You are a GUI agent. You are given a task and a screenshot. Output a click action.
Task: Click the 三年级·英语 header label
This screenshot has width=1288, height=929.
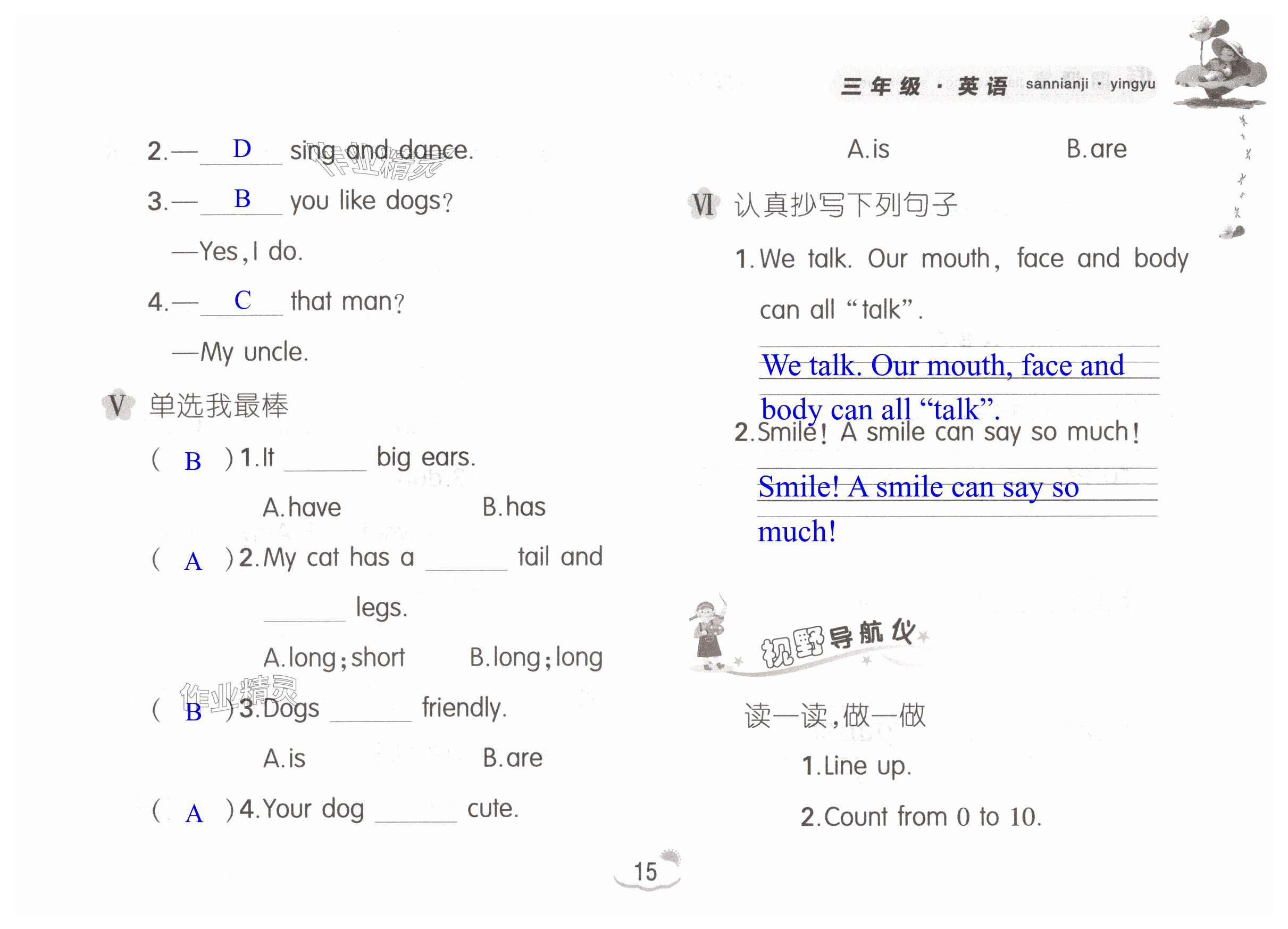[x=925, y=86]
